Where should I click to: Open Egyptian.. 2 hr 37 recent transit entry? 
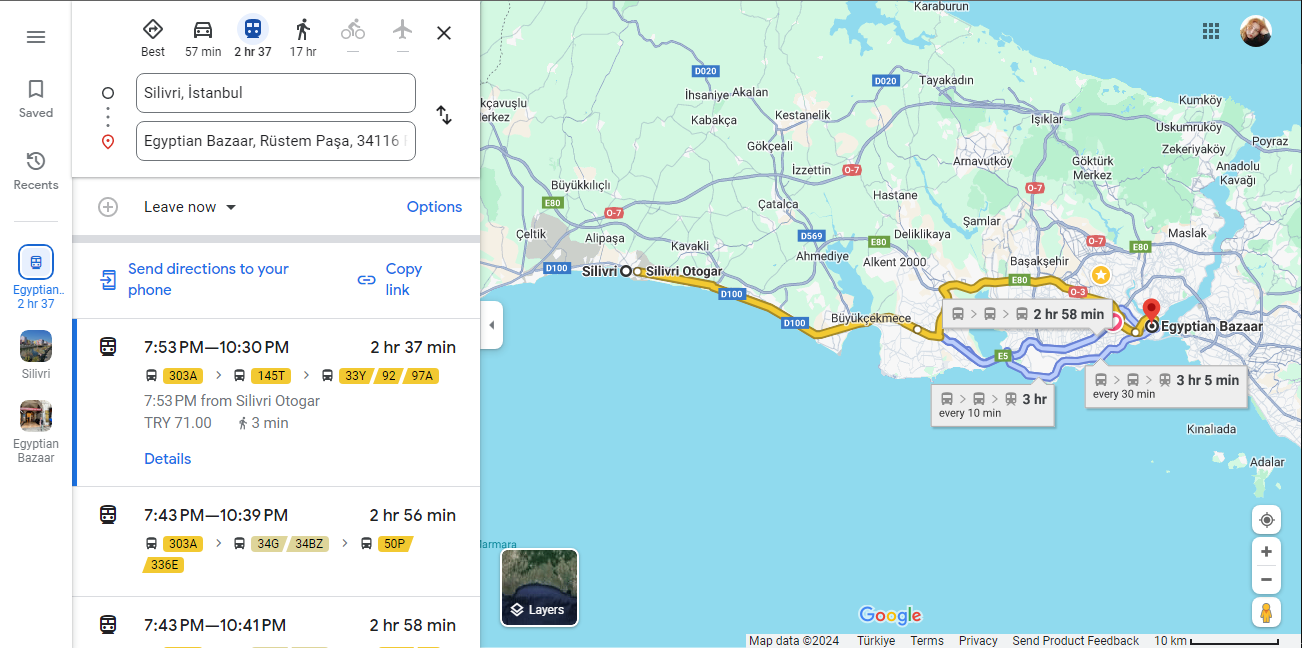click(x=36, y=277)
